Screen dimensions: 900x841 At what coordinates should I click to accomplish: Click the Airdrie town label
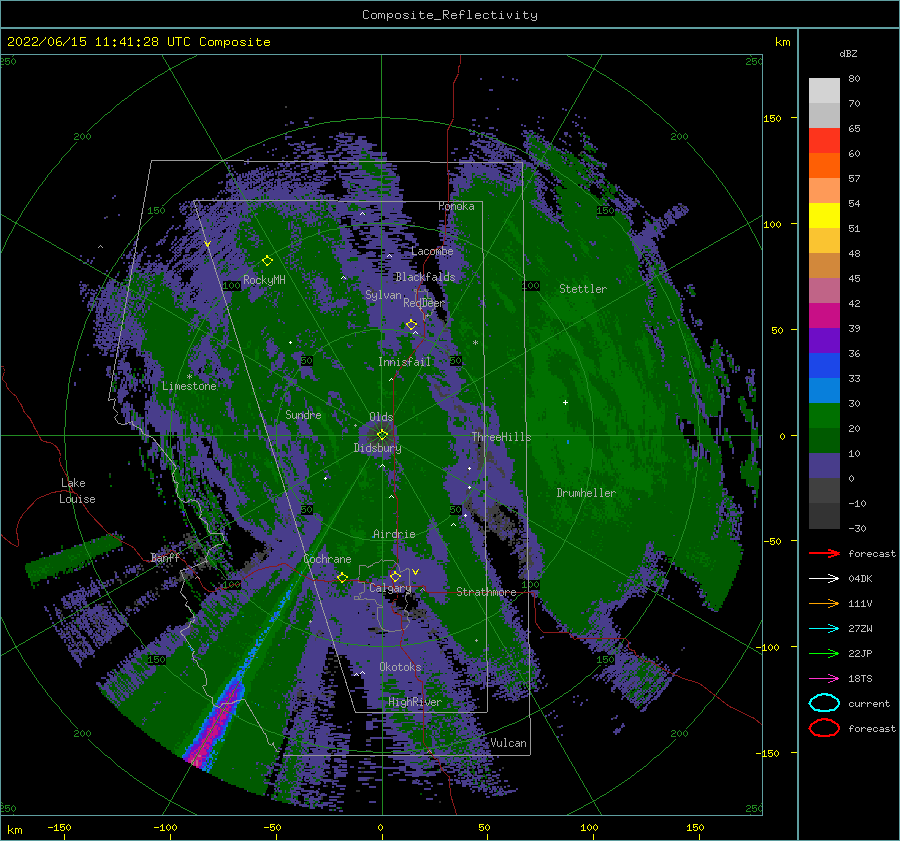[x=394, y=534]
